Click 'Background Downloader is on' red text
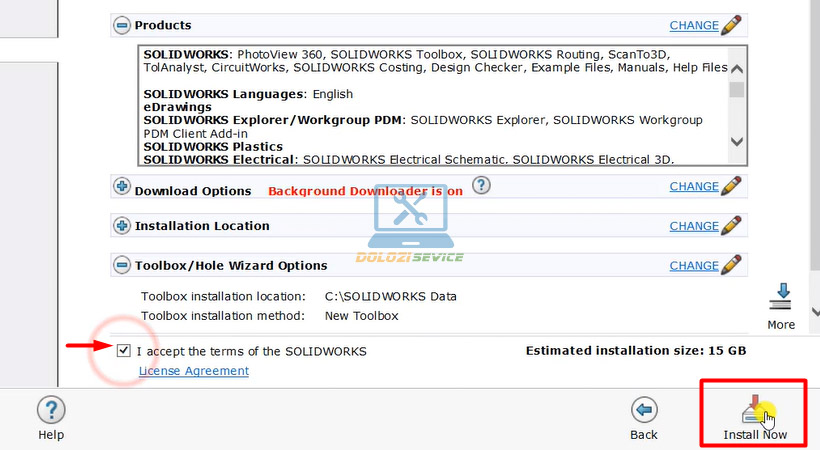820x450 pixels. (366, 191)
